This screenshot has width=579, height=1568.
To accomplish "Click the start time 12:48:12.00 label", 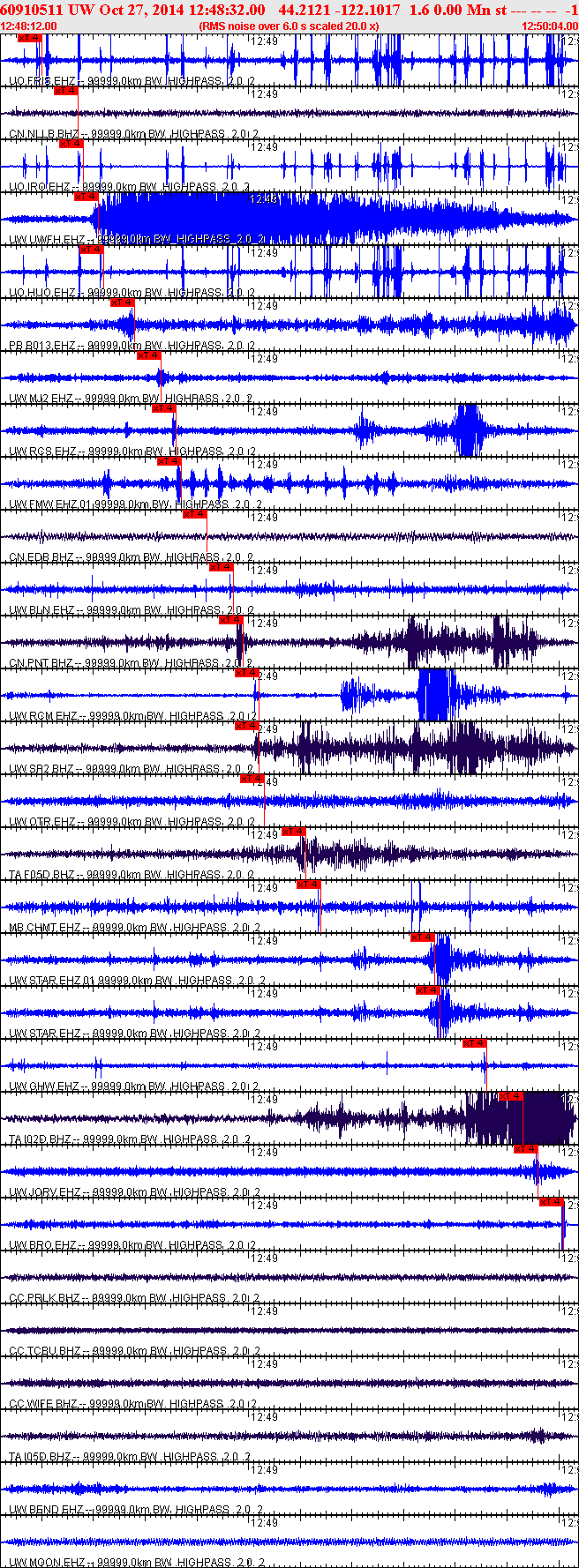I will click(29, 26).
